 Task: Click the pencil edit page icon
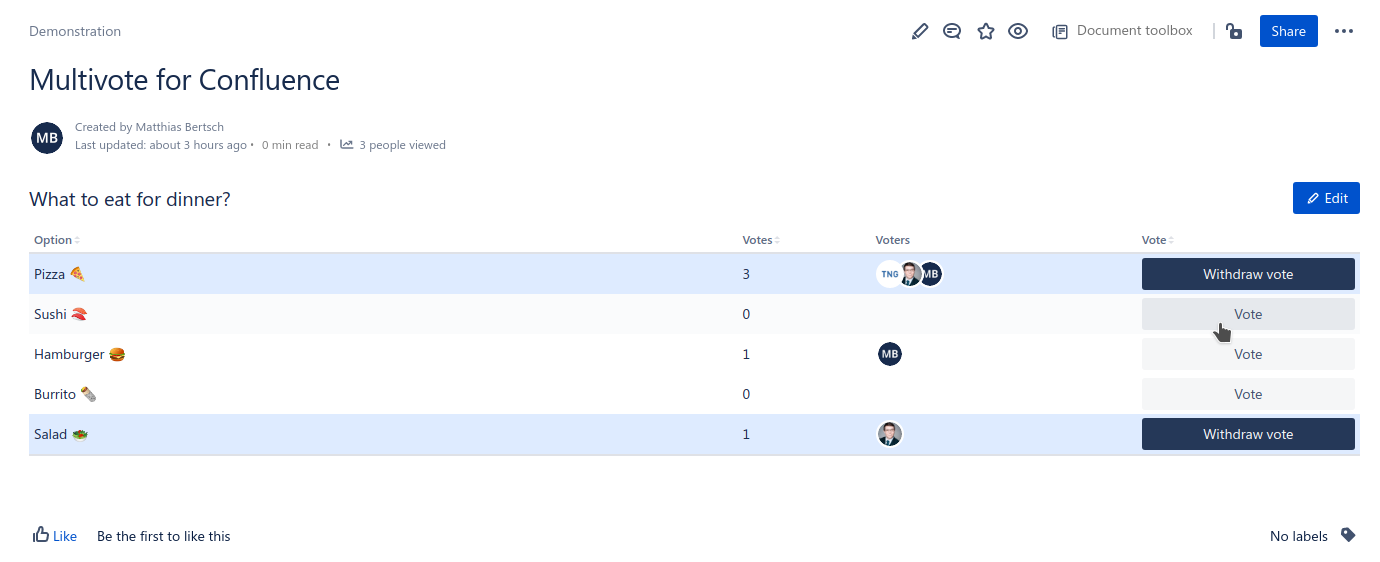(920, 32)
